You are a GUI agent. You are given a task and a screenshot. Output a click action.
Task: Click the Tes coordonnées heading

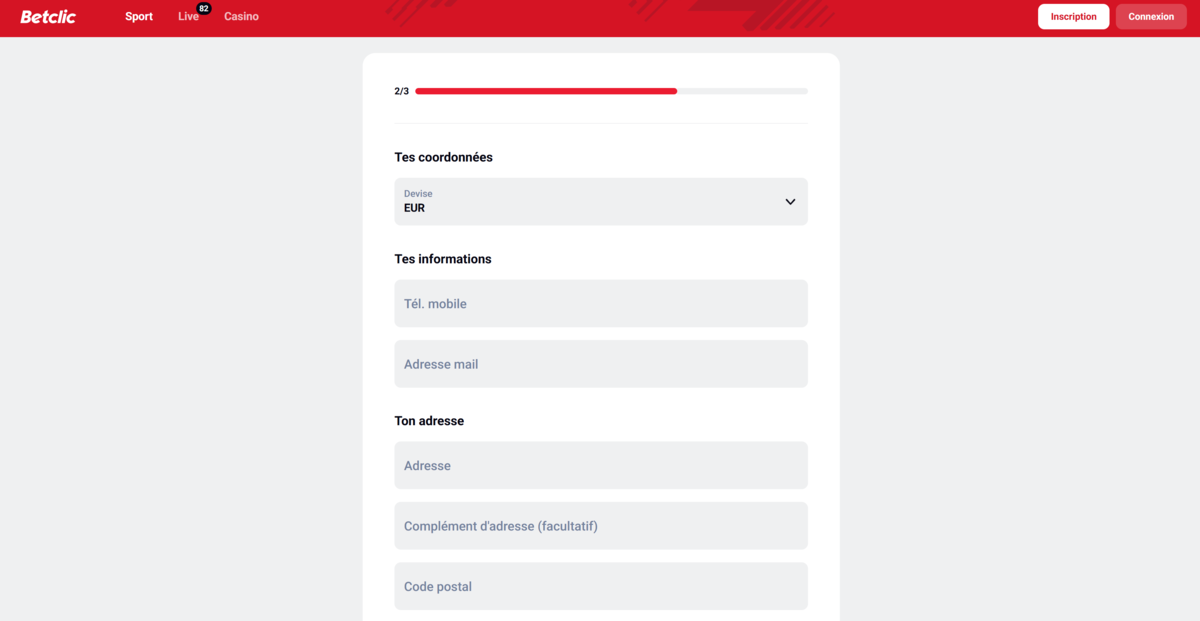click(x=444, y=157)
